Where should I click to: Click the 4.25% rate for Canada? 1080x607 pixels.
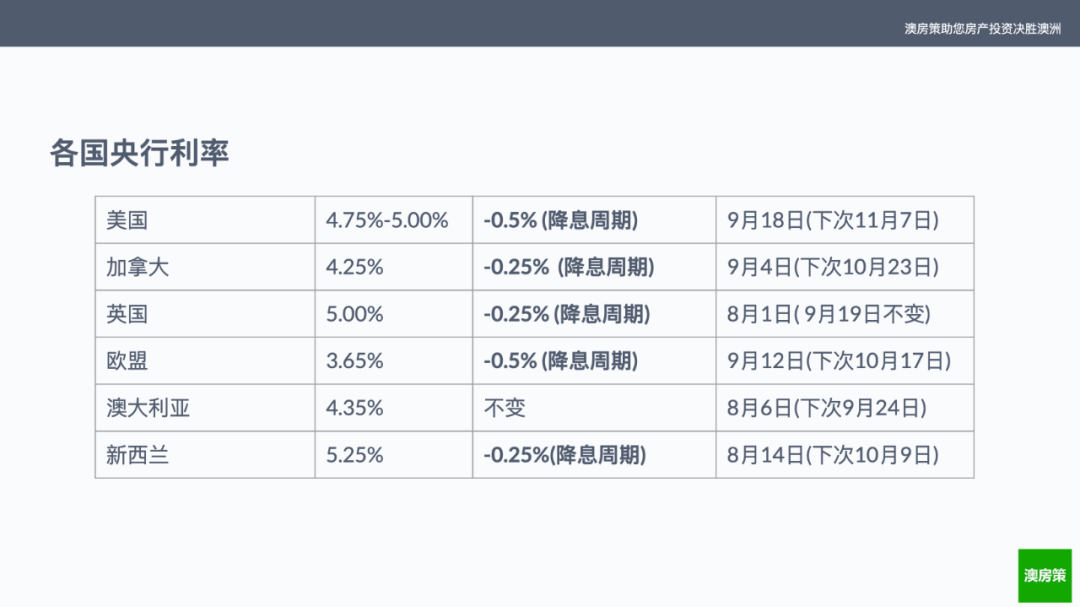point(394,267)
